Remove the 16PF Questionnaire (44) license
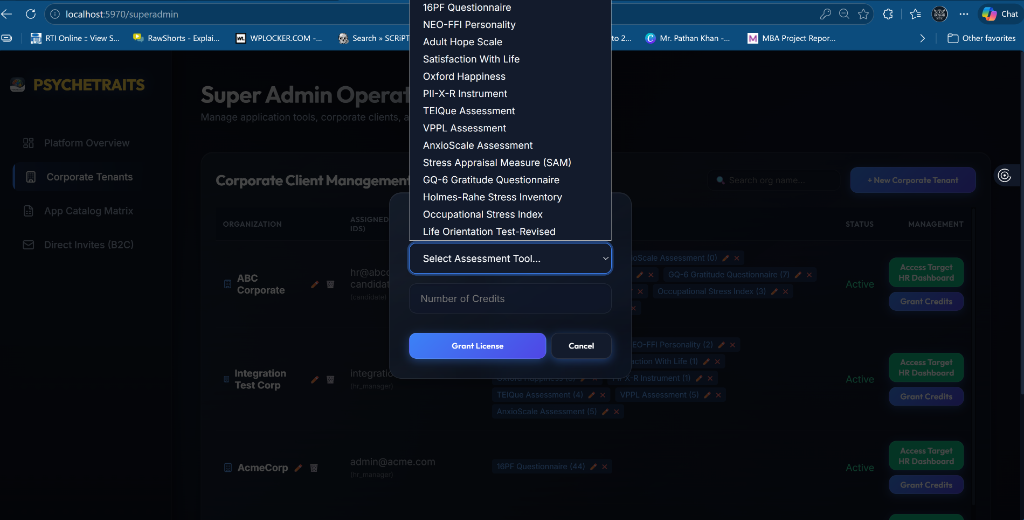 [605, 466]
